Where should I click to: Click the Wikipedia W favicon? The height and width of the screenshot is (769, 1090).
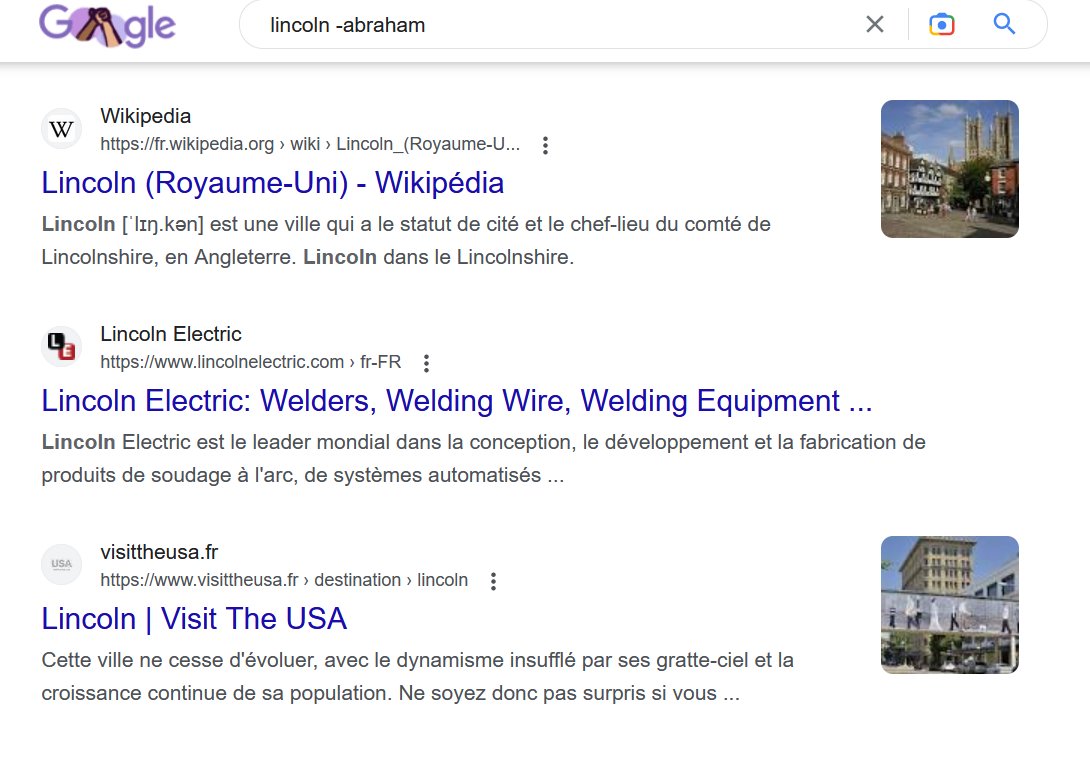[x=61, y=129]
